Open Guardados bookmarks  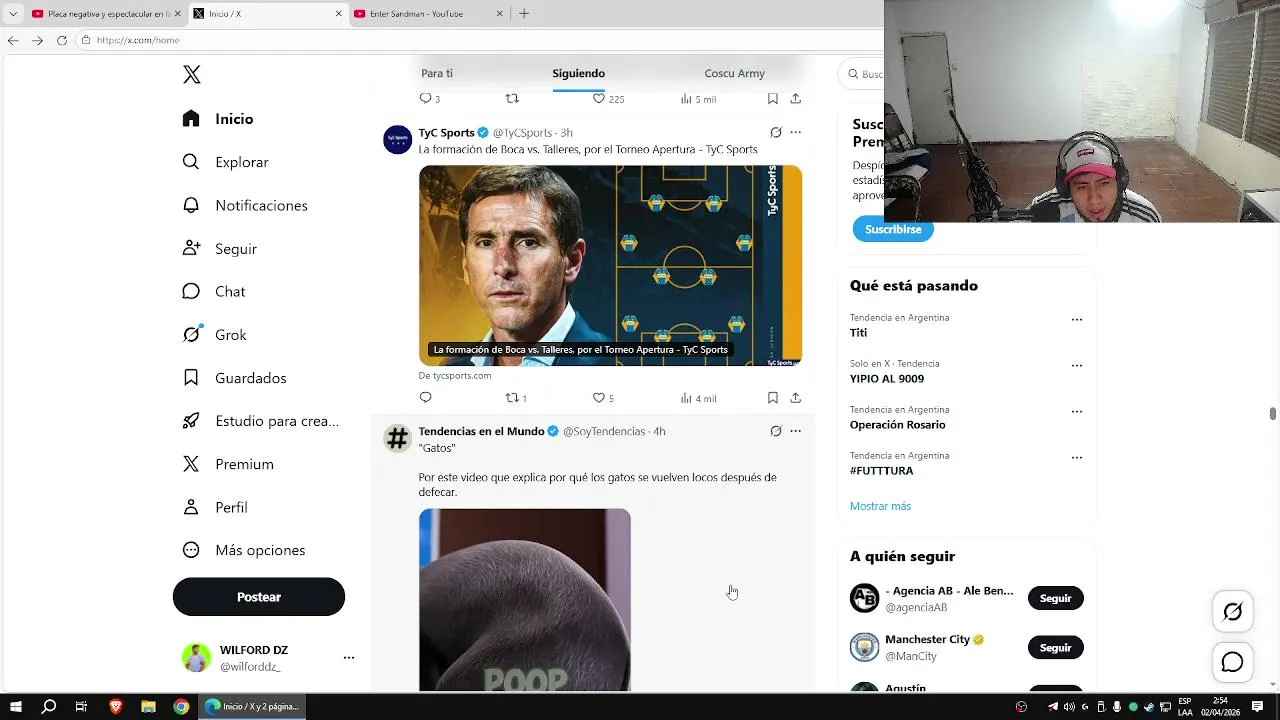click(234, 378)
